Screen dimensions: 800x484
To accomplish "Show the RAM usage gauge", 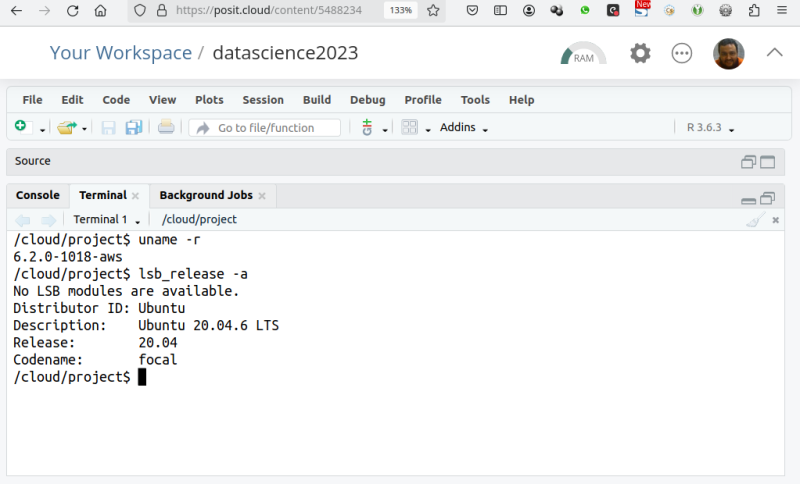I will point(583,54).
